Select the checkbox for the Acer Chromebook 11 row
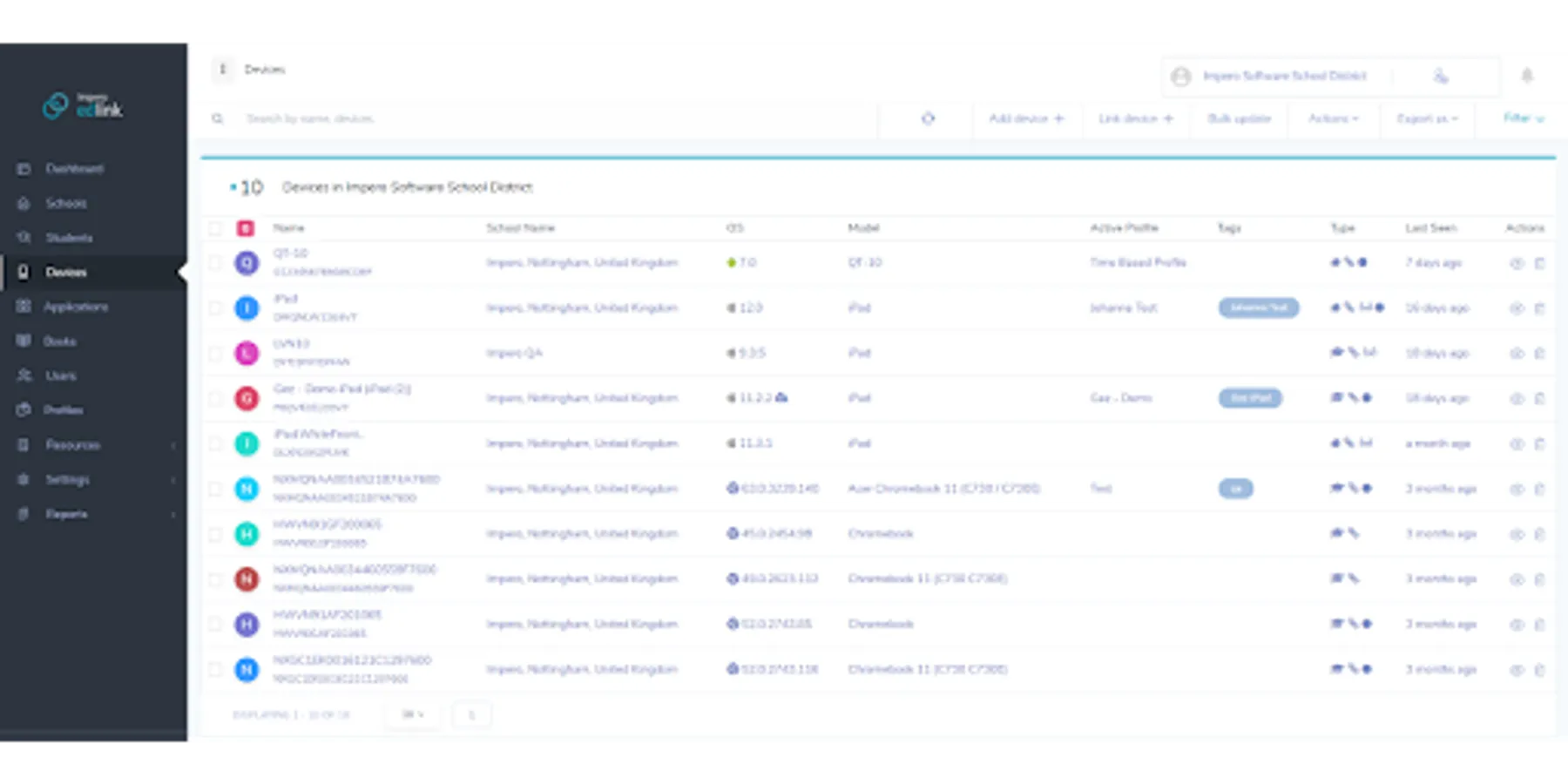Image resolution: width=1568 pixels, height=784 pixels. point(215,489)
